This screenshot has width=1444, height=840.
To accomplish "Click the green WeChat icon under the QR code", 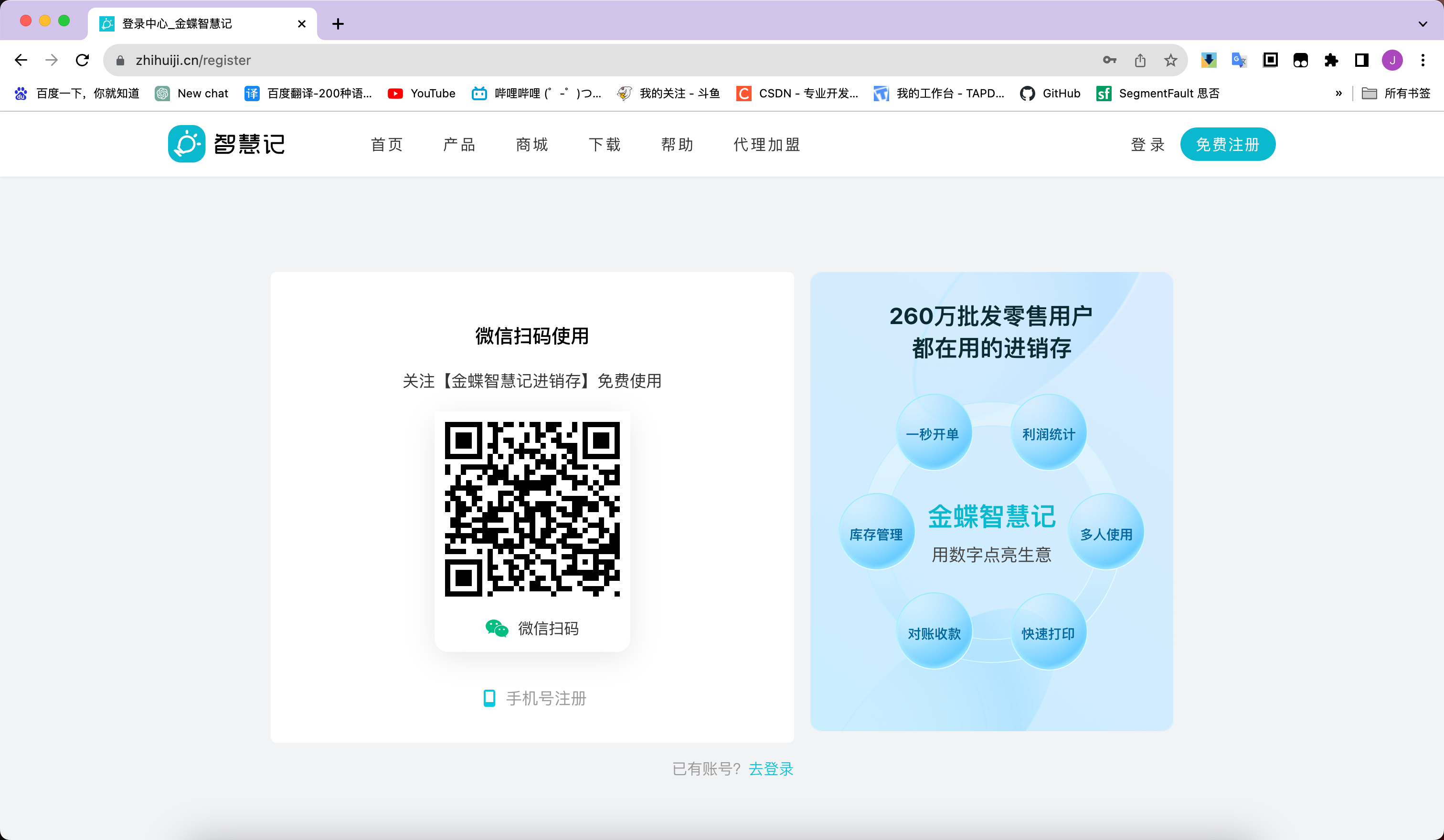I will pyautogui.click(x=496, y=628).
